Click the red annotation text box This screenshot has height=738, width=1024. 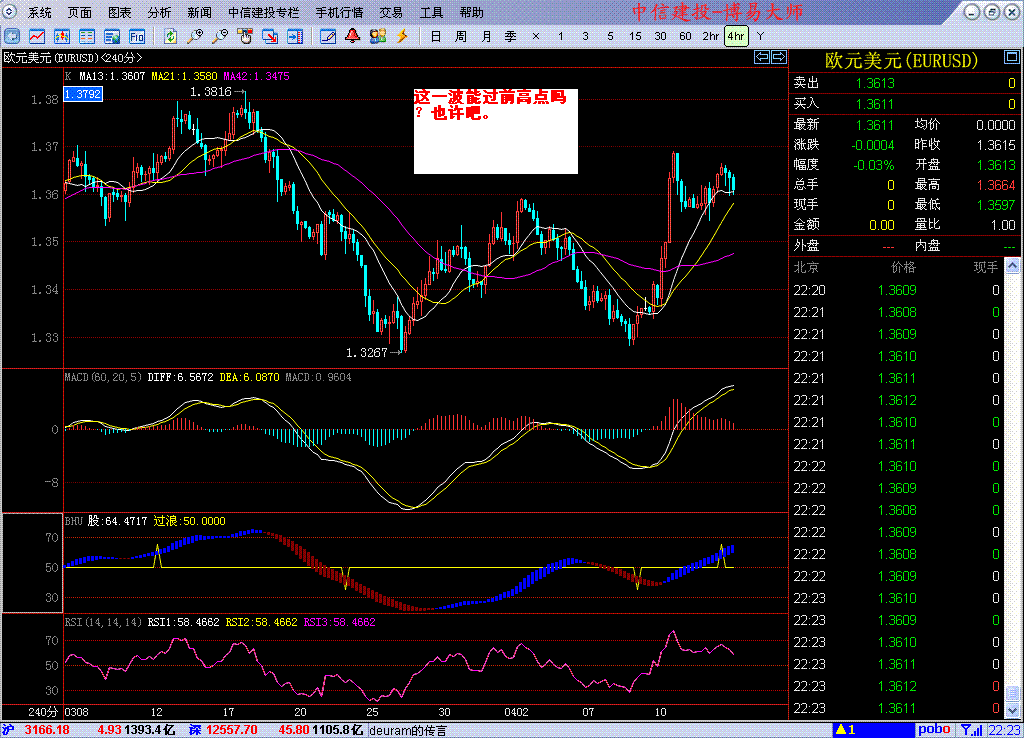(496, 131)
